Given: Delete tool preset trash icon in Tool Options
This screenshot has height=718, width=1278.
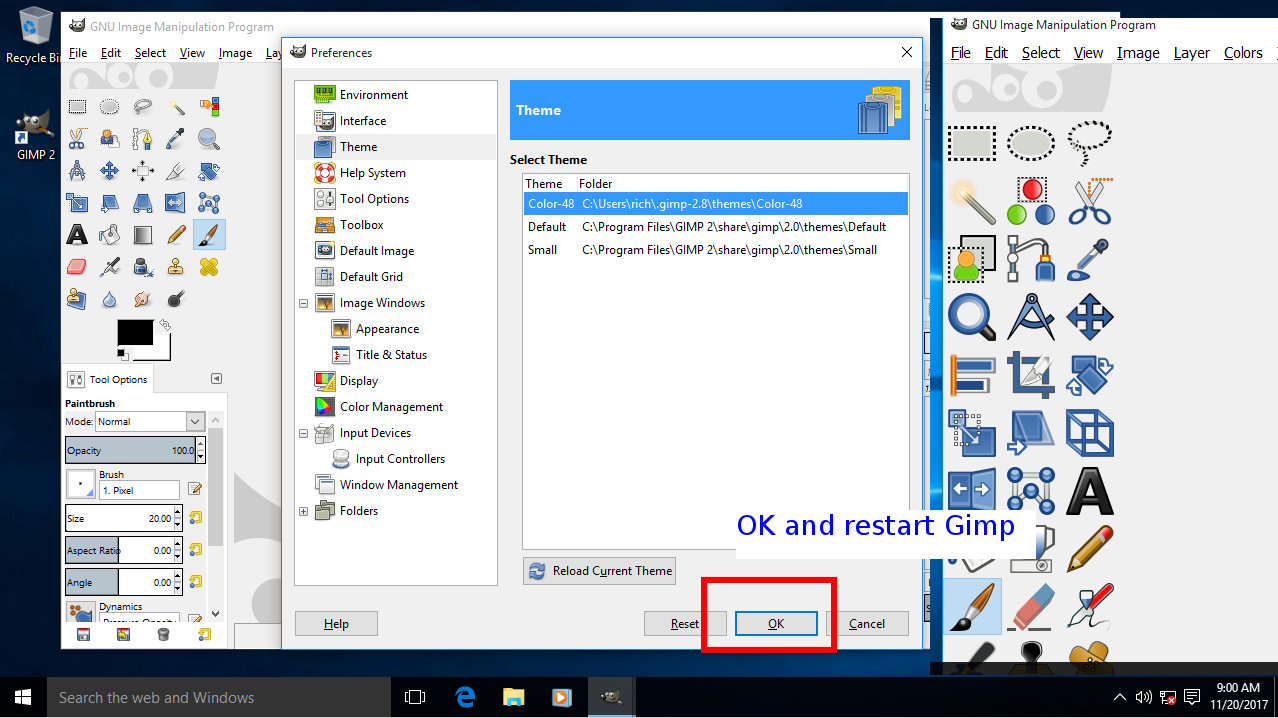Looking at the screenshot, I should click(x=164, y=634).
